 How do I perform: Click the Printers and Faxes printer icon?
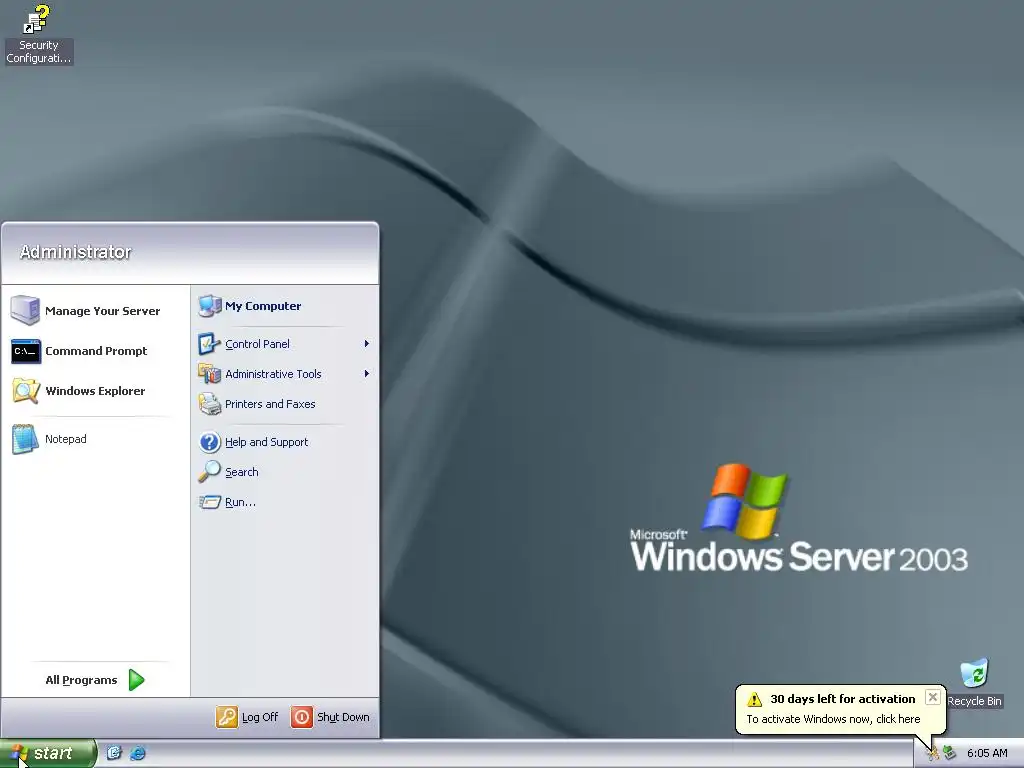(210, 404)
